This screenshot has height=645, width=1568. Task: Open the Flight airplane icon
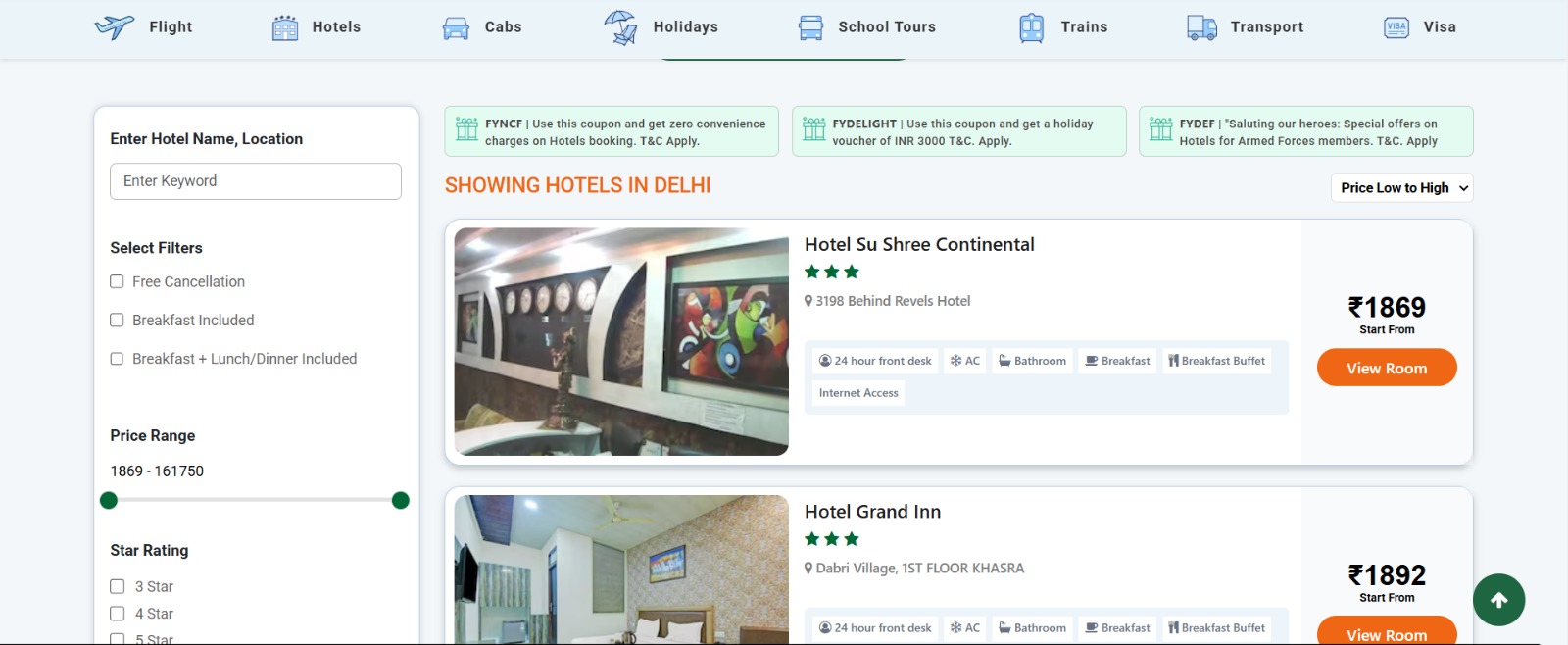(114, 27)
